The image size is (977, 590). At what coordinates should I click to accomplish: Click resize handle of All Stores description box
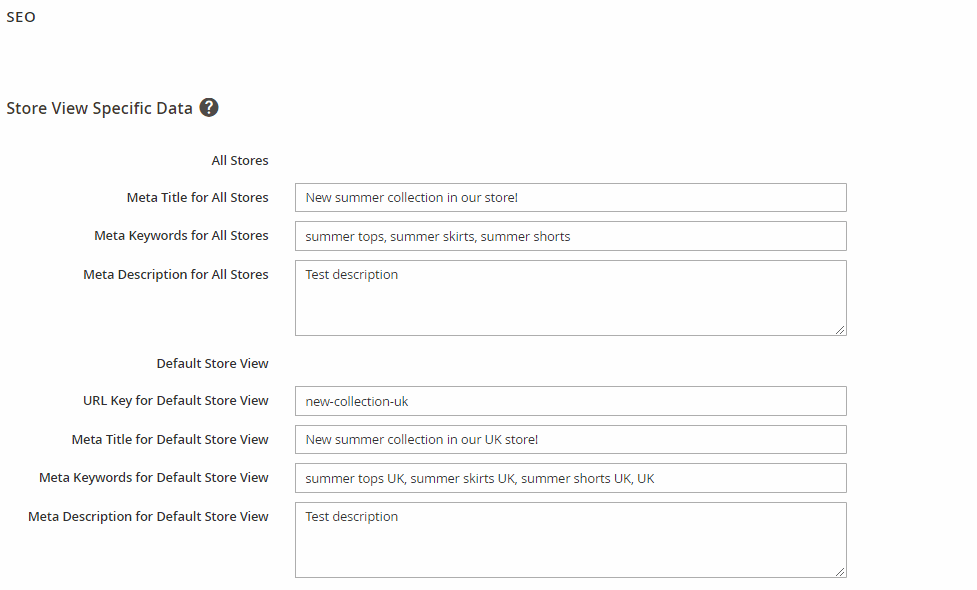840,329
